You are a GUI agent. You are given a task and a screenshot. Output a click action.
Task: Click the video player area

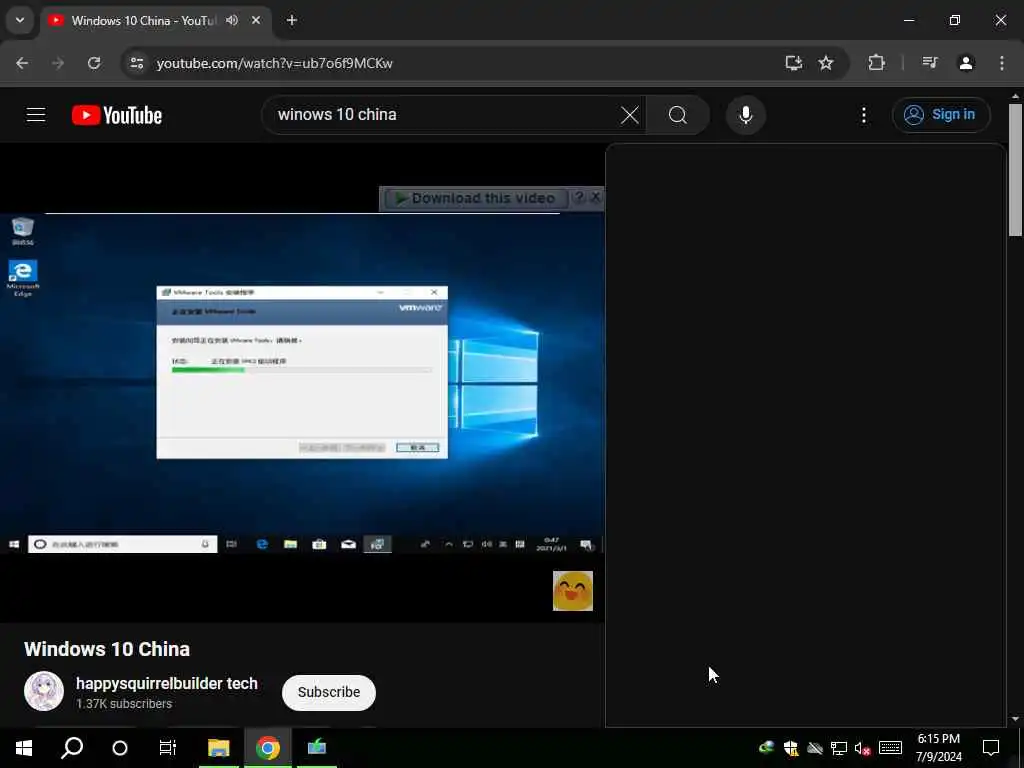coord(302,383)
